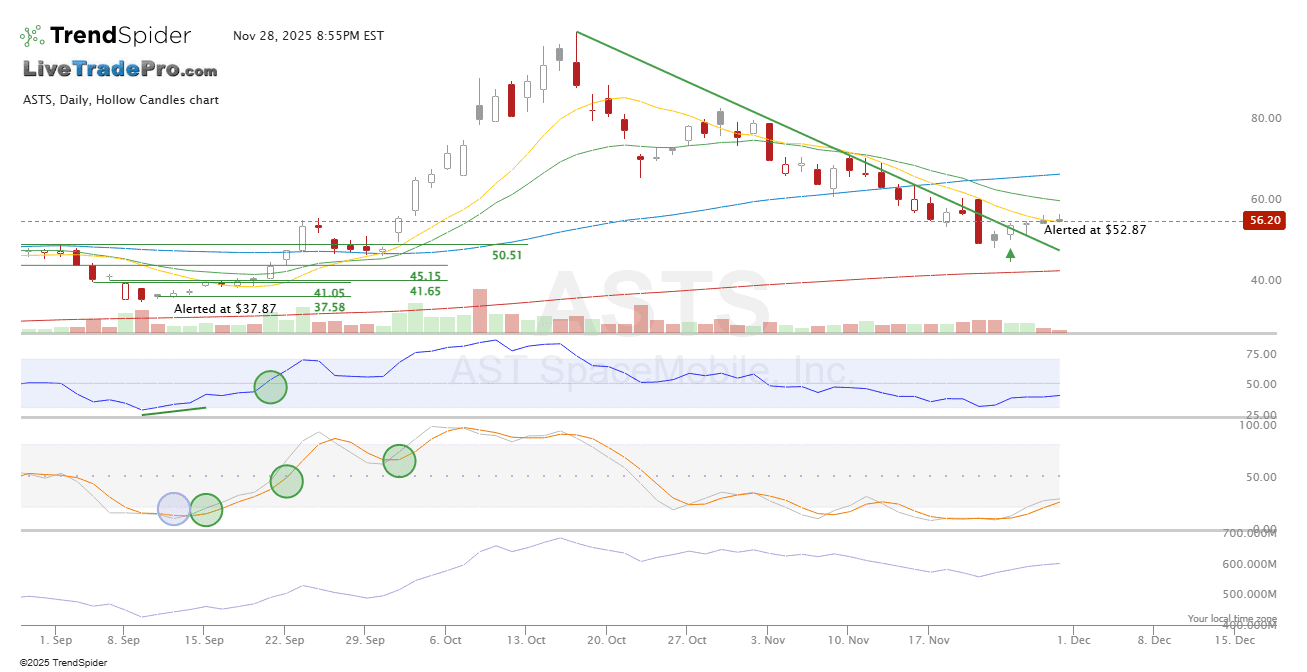The height and width of the screenshot is (672, 1307).
Task: Select the 45.15 support level label
Action: click(425, 276)
